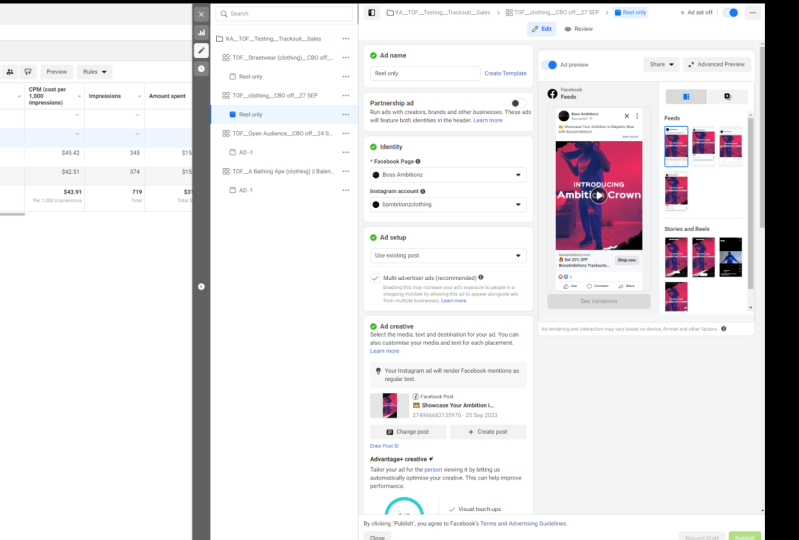Open Learn more link in Partnership ad
799x540 pixels.
[x=488, y=120]
